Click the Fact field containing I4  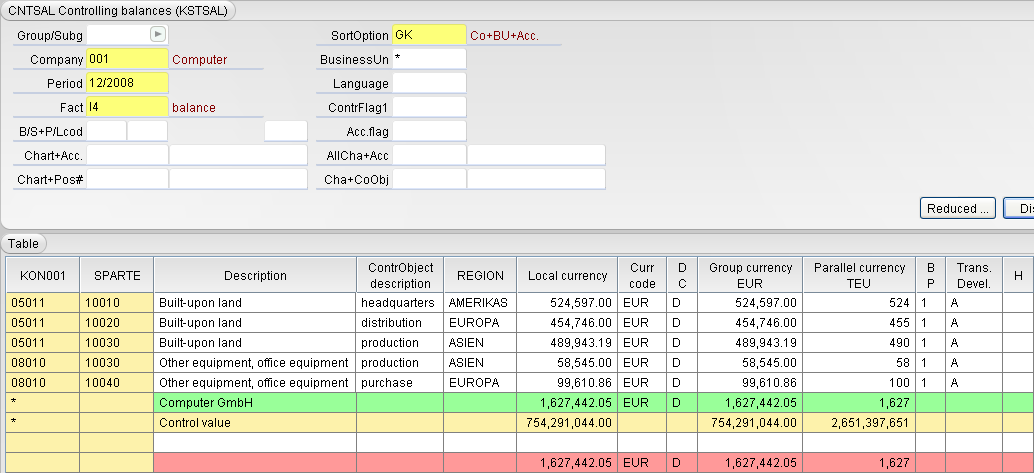point(127,108)
